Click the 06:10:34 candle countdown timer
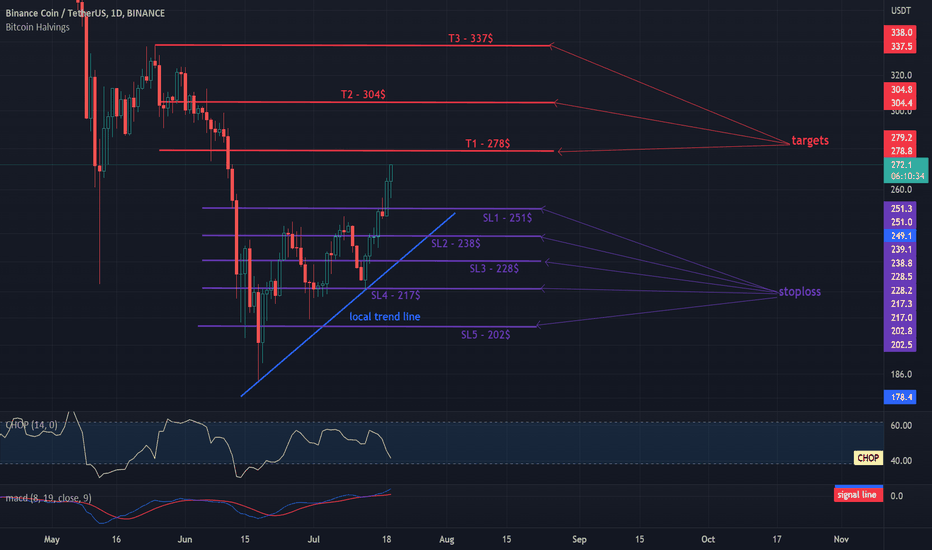Image resolution: width=932 pixels, height=550 pixels. (x=907, y=177)
